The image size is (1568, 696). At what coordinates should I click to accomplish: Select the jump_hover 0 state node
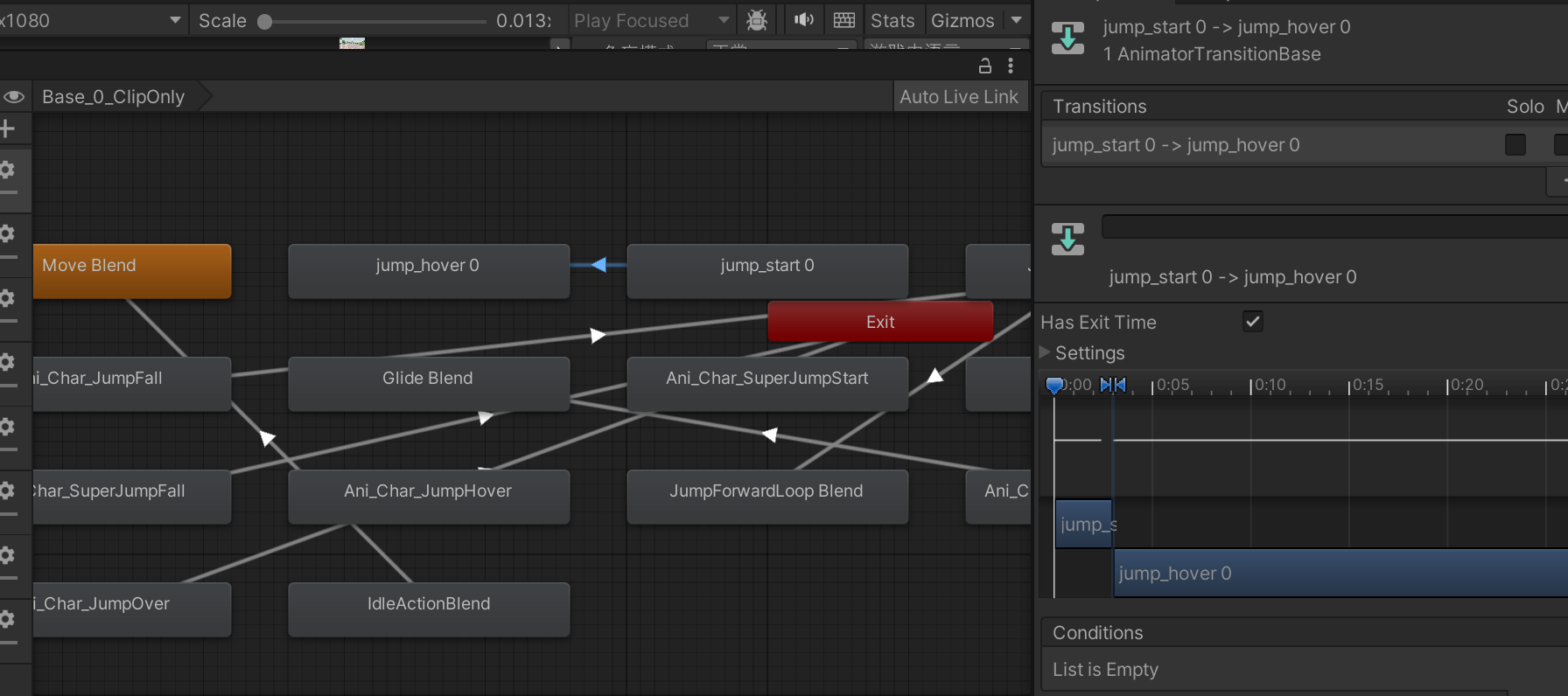tap(429, 271)
